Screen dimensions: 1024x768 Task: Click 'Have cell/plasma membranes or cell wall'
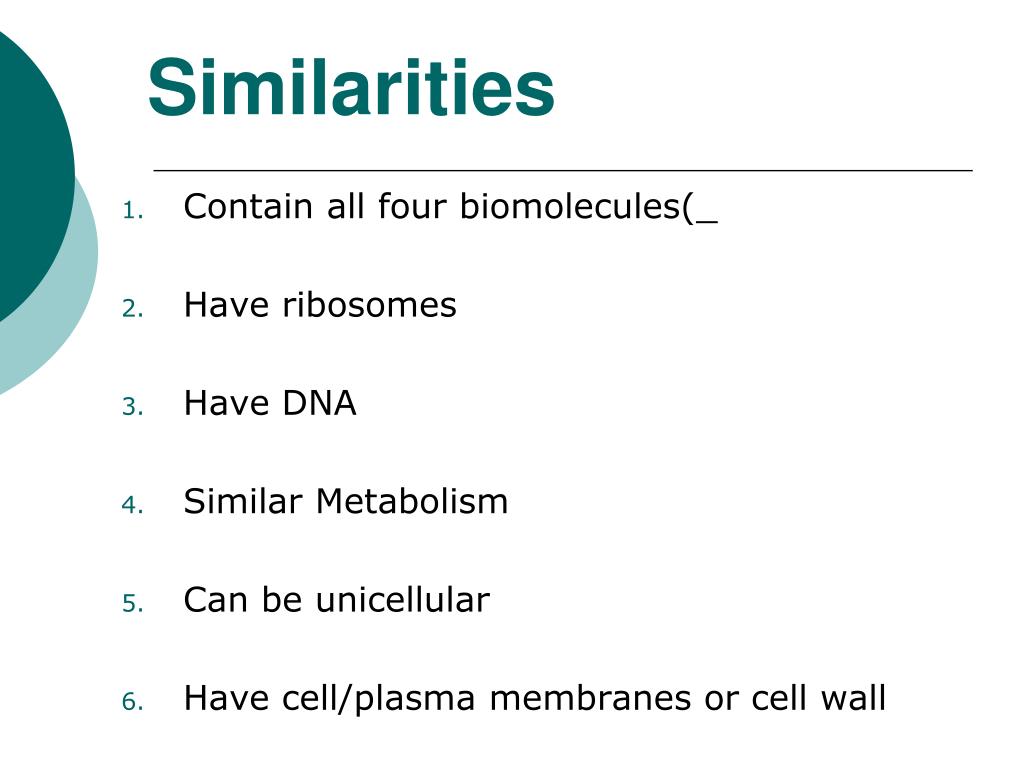535,699
